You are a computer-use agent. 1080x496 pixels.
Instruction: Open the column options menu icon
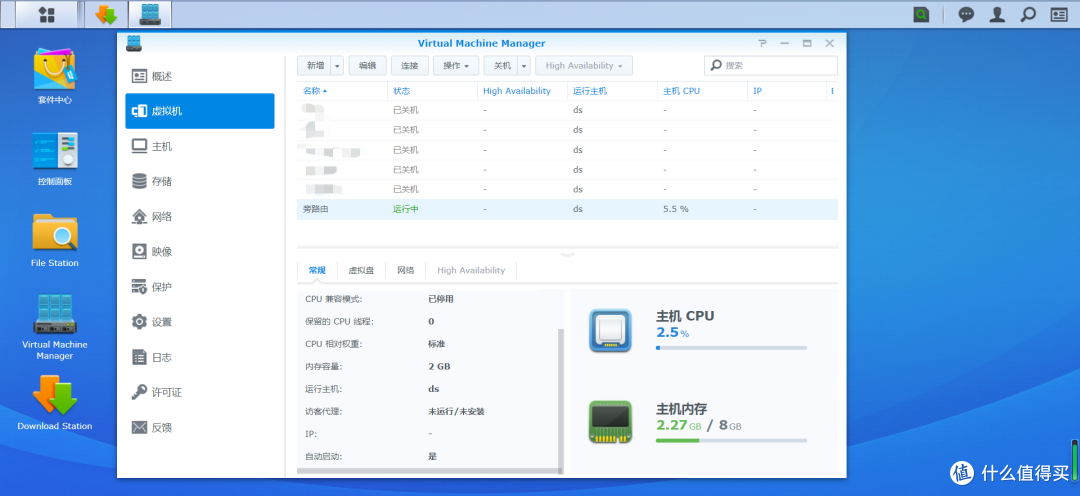832,91
